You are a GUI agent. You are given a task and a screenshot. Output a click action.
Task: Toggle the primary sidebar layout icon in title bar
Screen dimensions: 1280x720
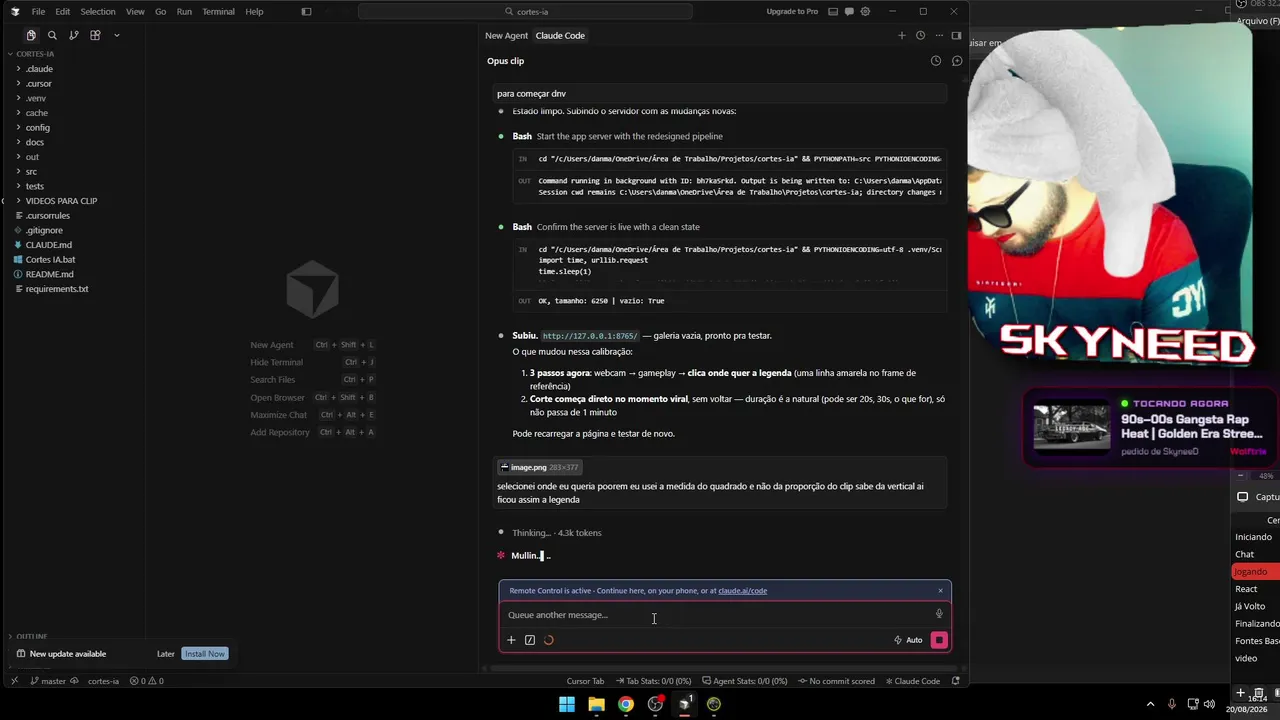pos(306,12)
